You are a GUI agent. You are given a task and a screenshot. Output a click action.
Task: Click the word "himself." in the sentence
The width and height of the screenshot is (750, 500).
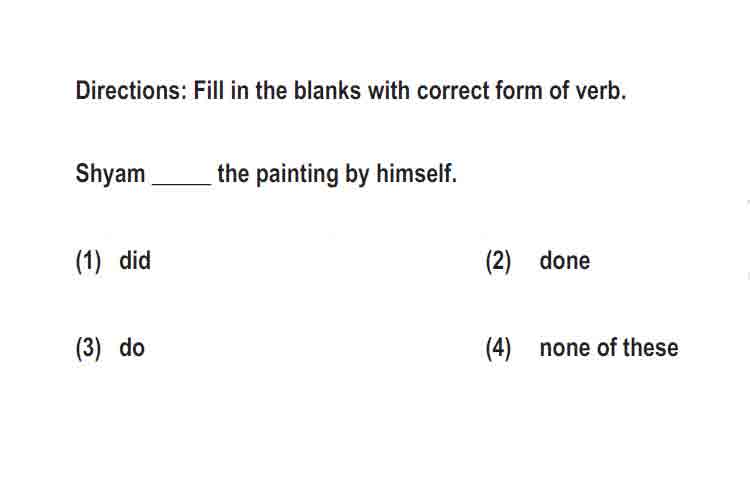(x=416, y=173)
